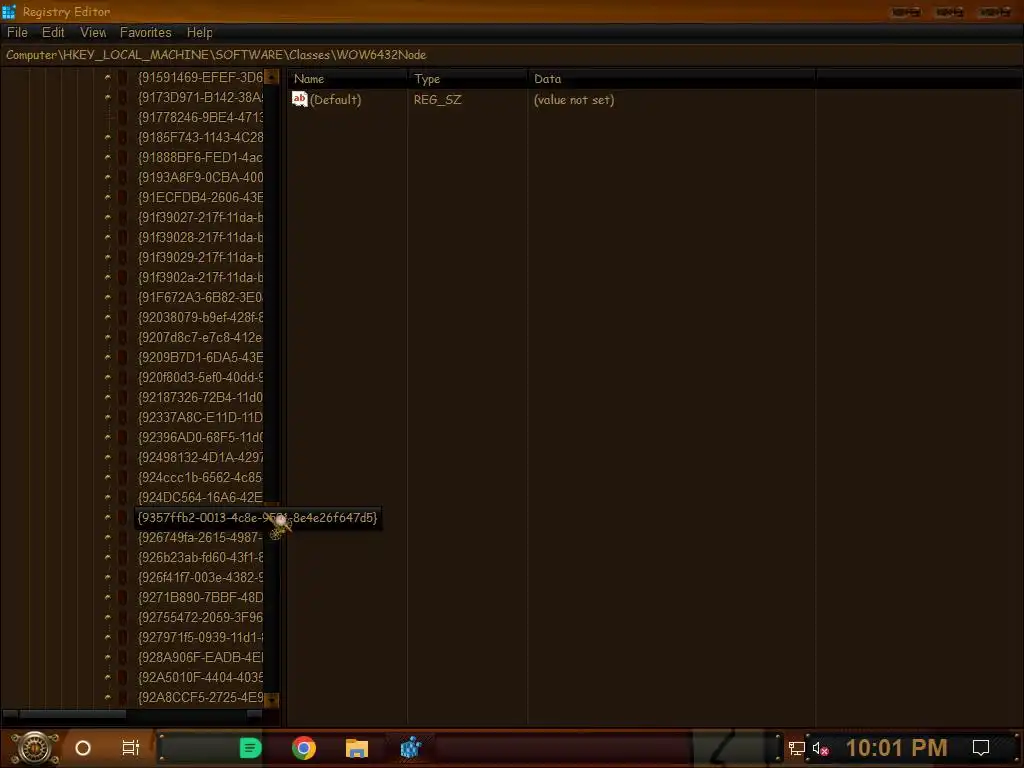Click folder icon of {92498132-4D1A-4297
The image size is (1024, 768).
(123, 458)
